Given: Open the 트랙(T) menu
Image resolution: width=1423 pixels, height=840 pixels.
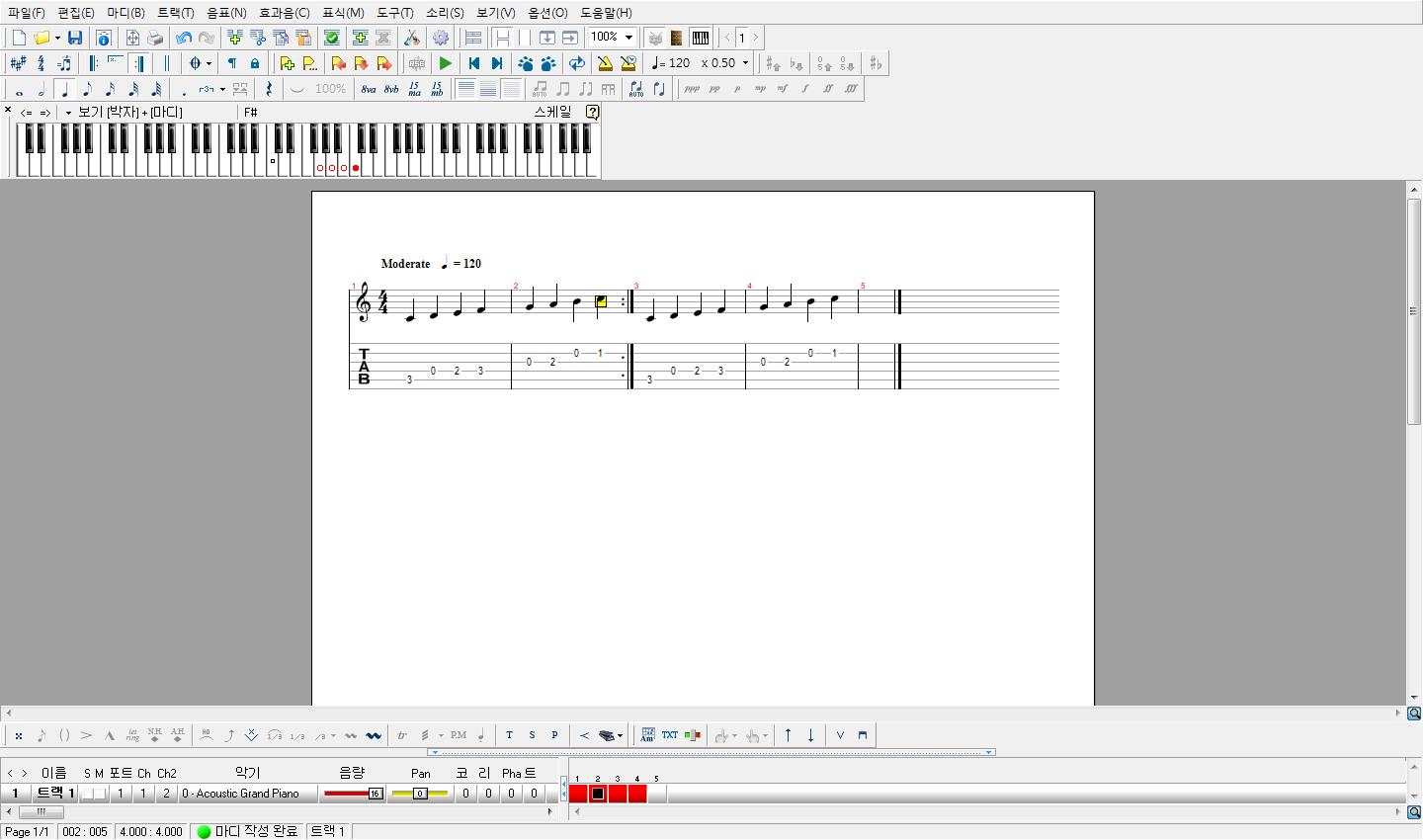Looking at the screenshot, I should pyautogui.click(x=176, y=13).
